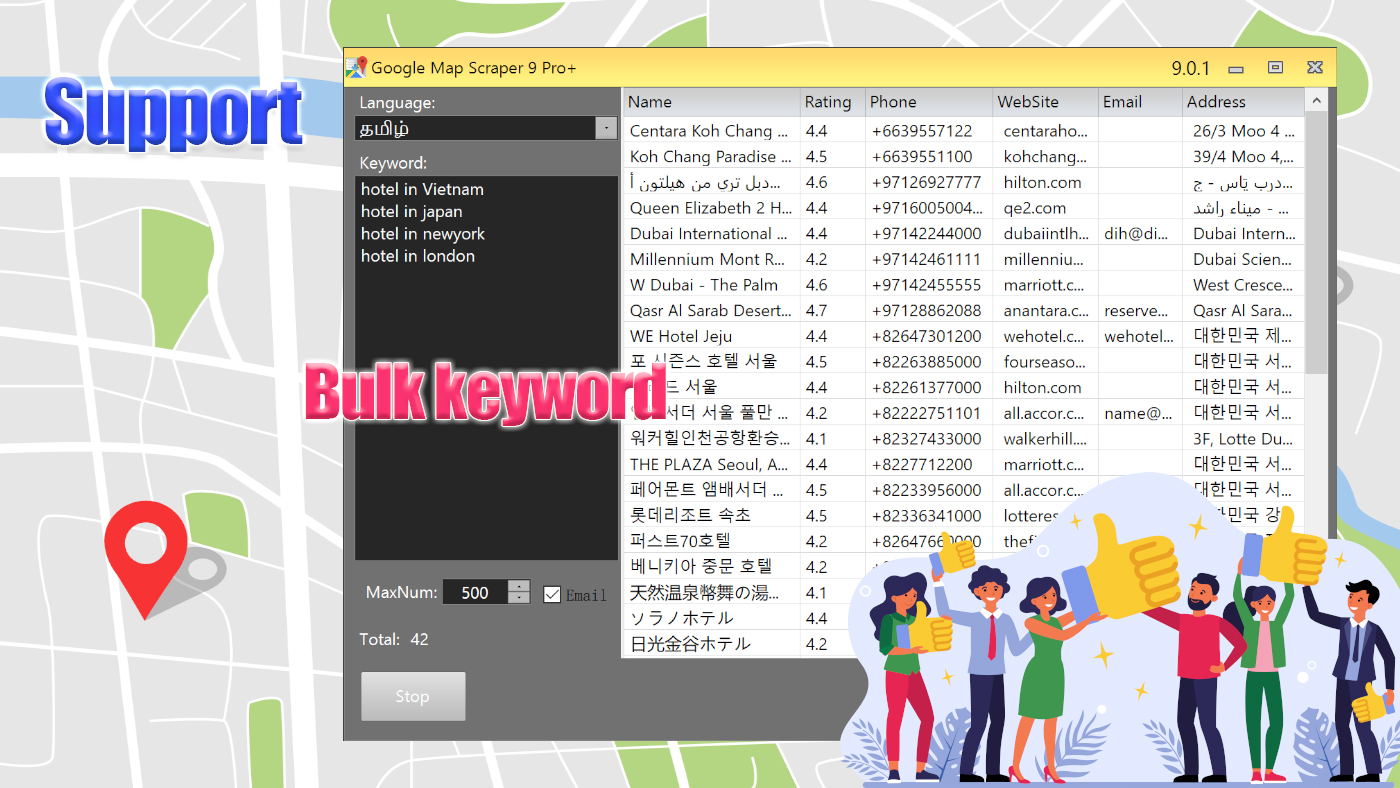Select the keyword 'hotel in Vietnam'
This screenshot has width=1400, height=788.
[x=421, y=189]
